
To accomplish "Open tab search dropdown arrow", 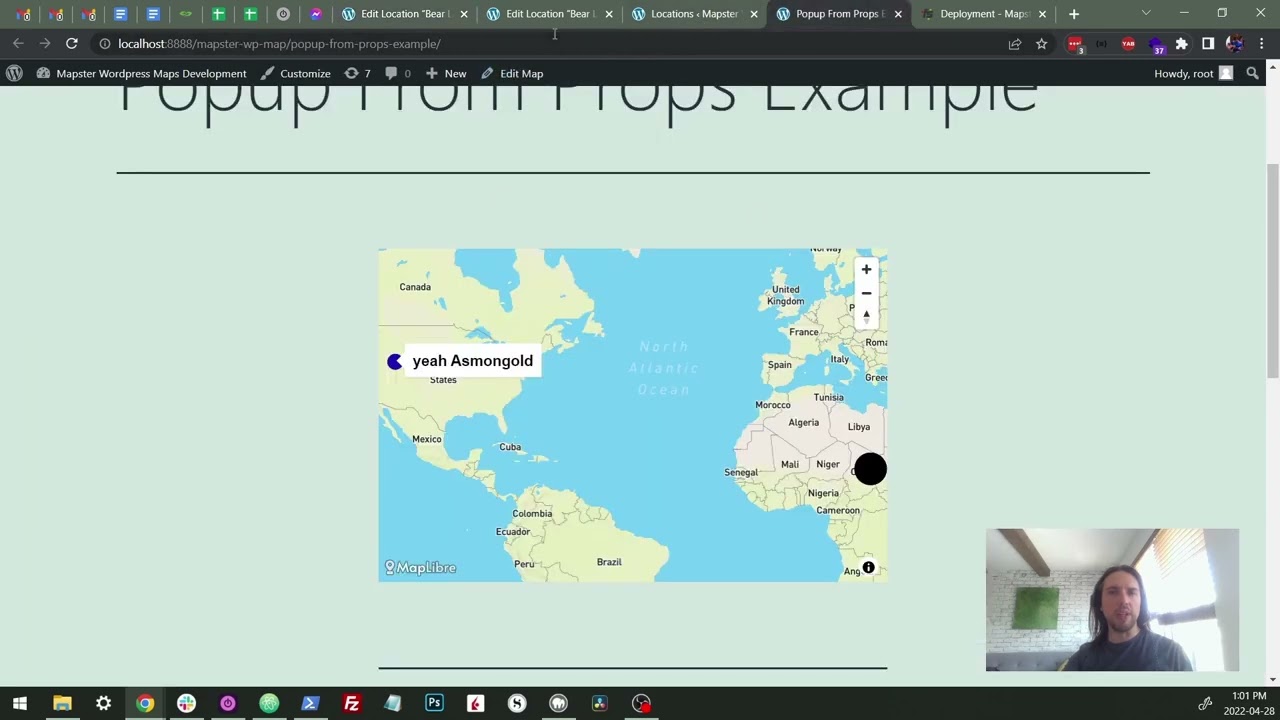I will (x=1146, y=14).
